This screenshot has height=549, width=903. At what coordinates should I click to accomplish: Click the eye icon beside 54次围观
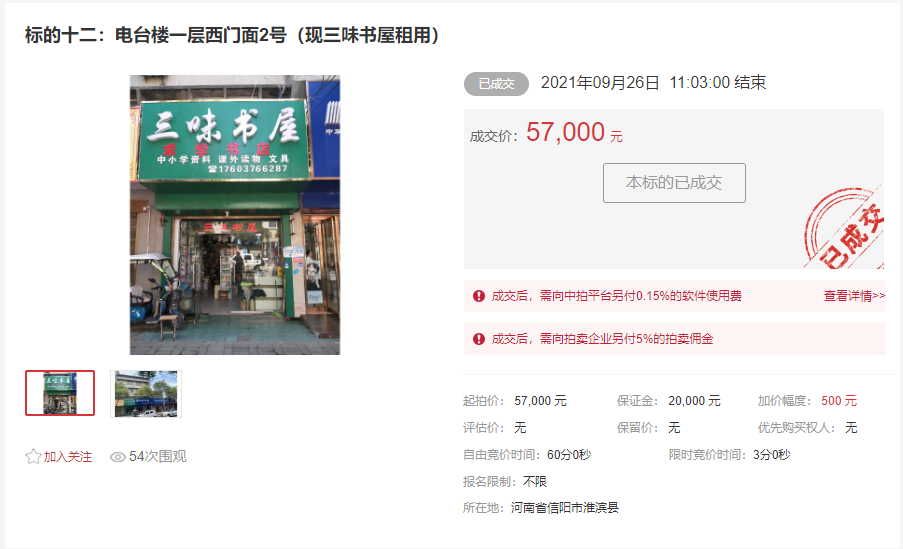[117, 457]
